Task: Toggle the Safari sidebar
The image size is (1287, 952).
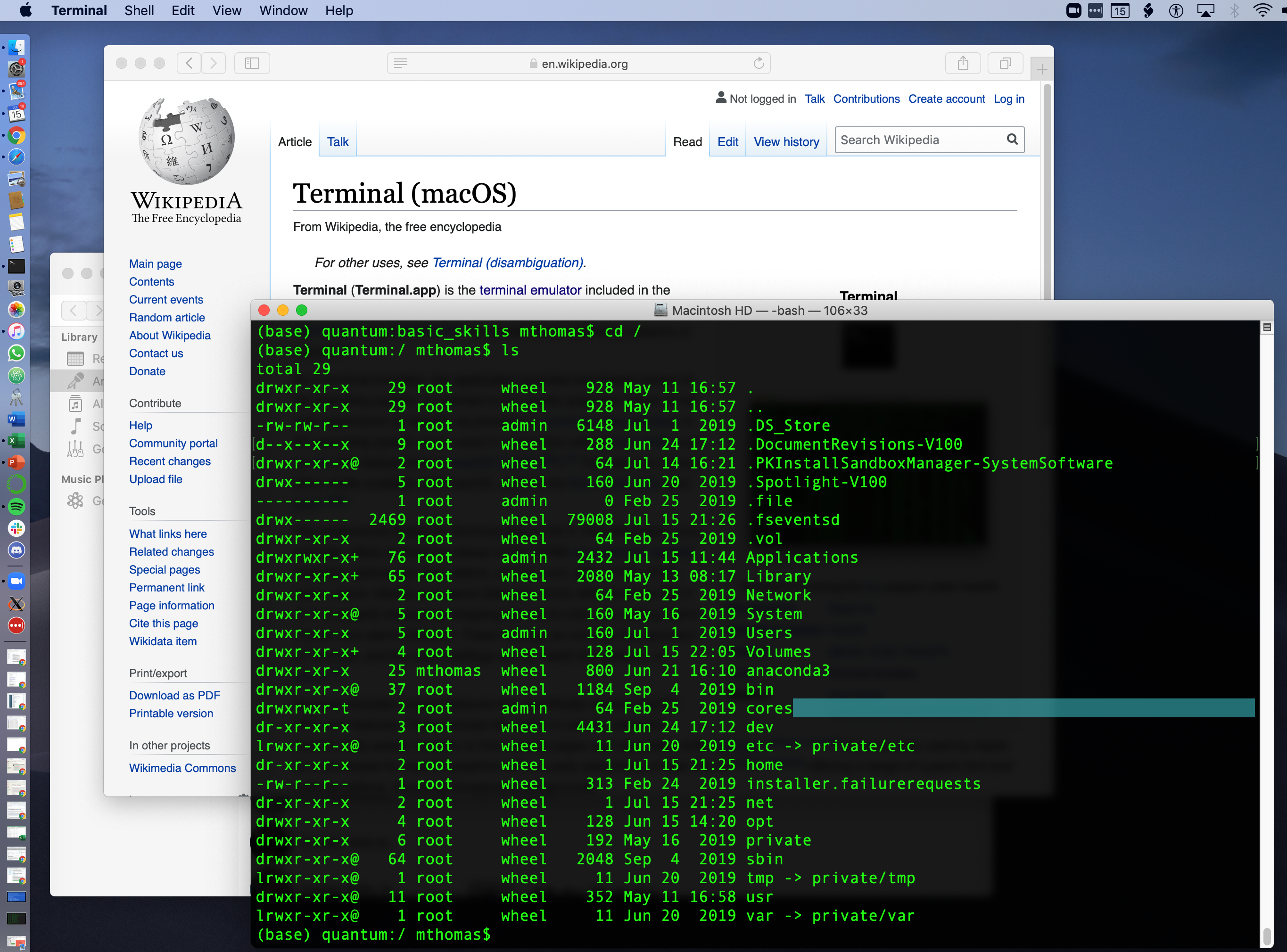Action: [252, 64]
